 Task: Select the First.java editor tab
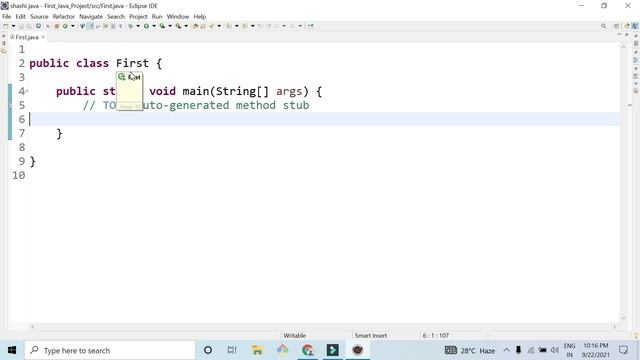coord(27,37)
